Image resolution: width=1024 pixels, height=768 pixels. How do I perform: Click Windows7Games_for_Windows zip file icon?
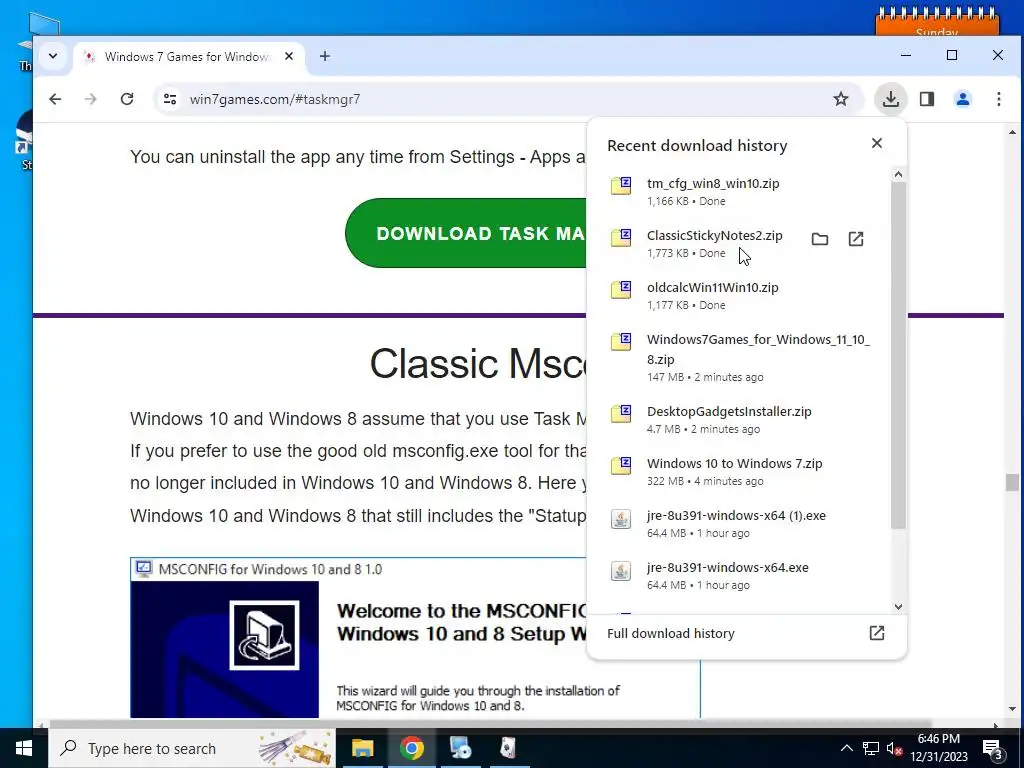click(x=620, y=342)
